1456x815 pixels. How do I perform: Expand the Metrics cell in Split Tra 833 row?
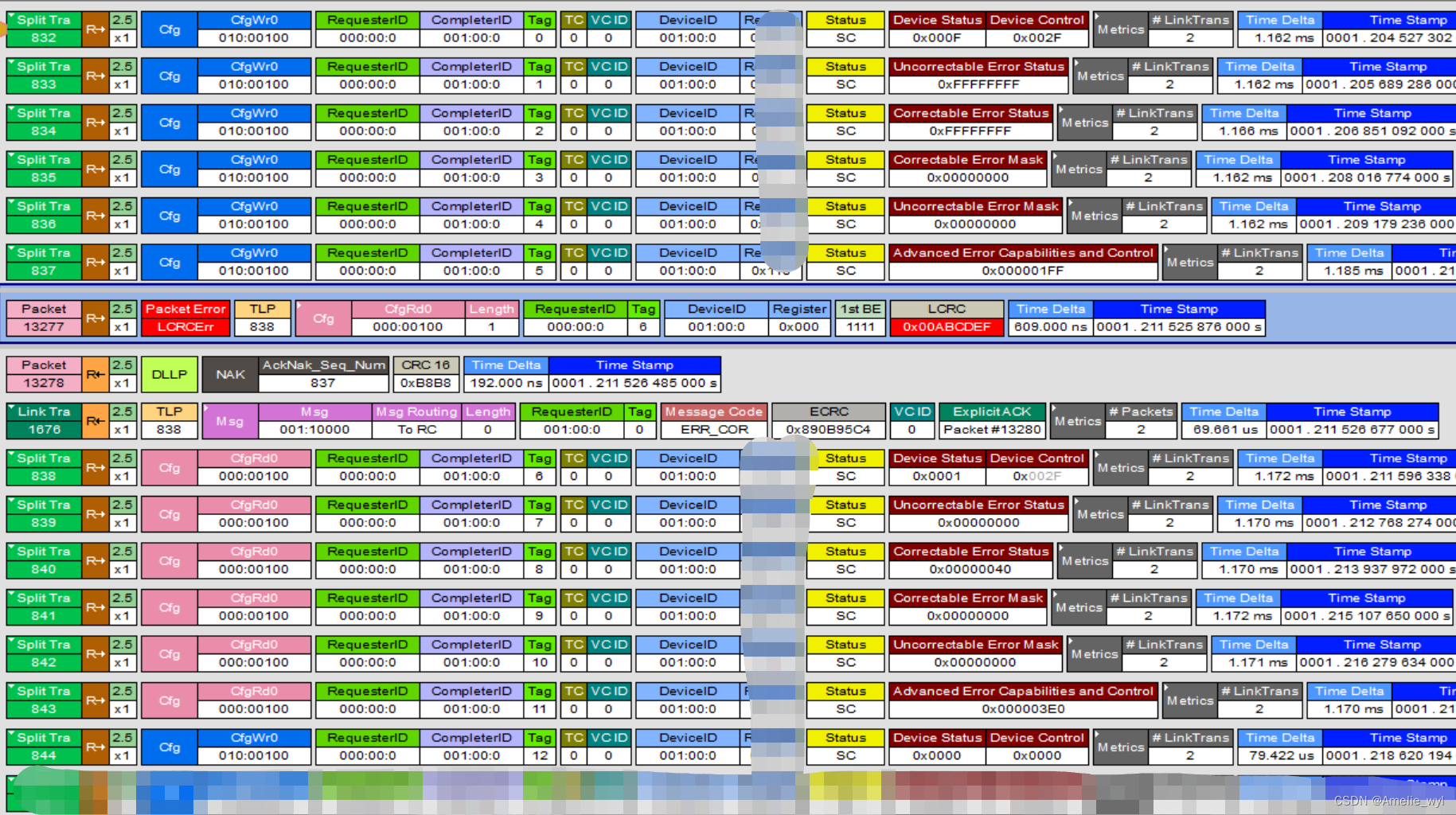click(x=1100, y=76)
